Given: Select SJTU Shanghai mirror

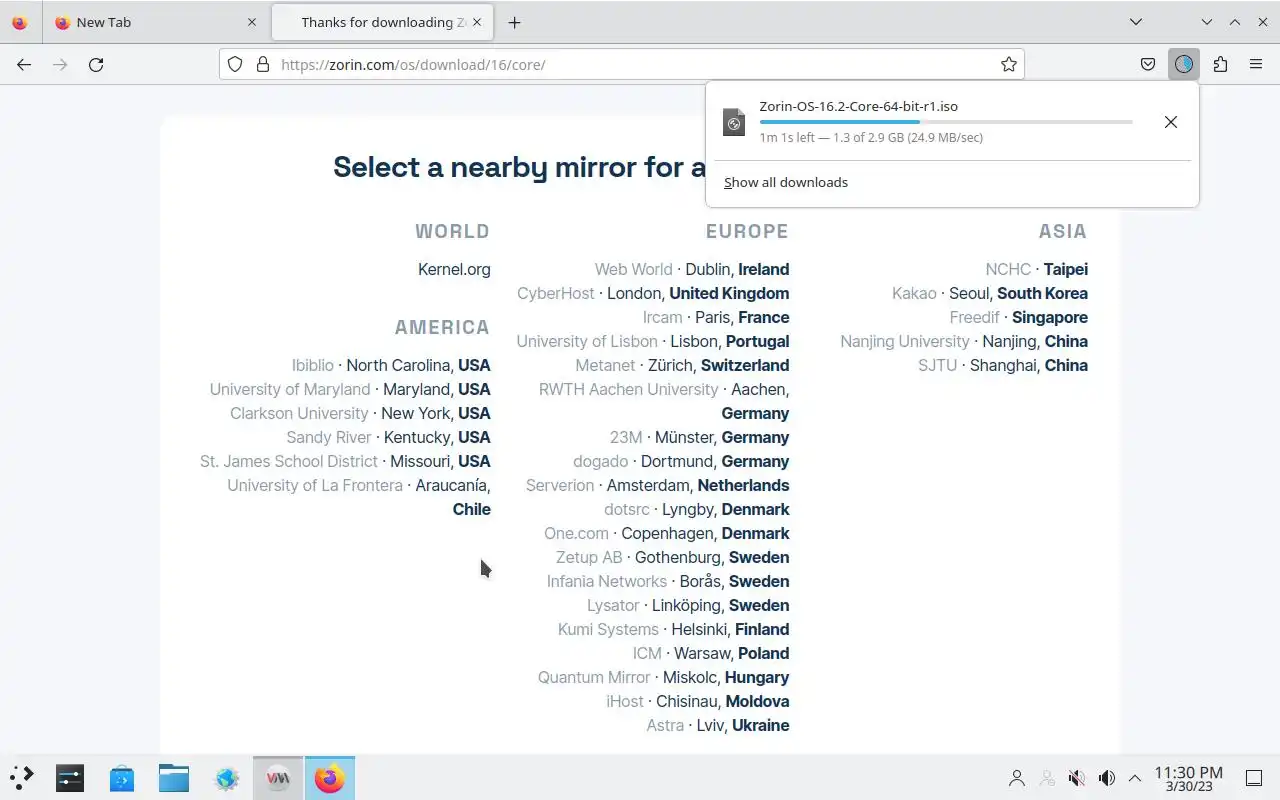Looking at the screenshot, I should coord(1003,365).
